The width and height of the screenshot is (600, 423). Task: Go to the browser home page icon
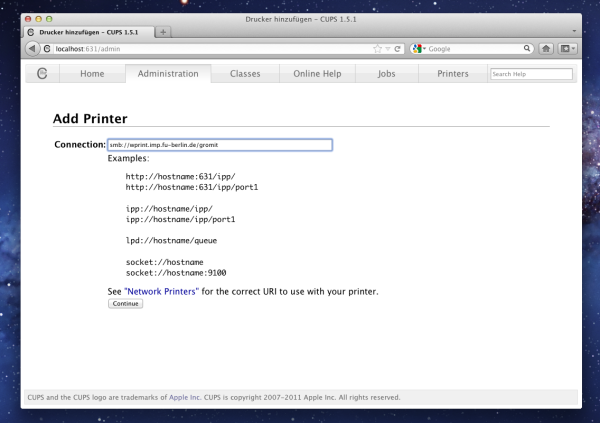tap(546, 49)
